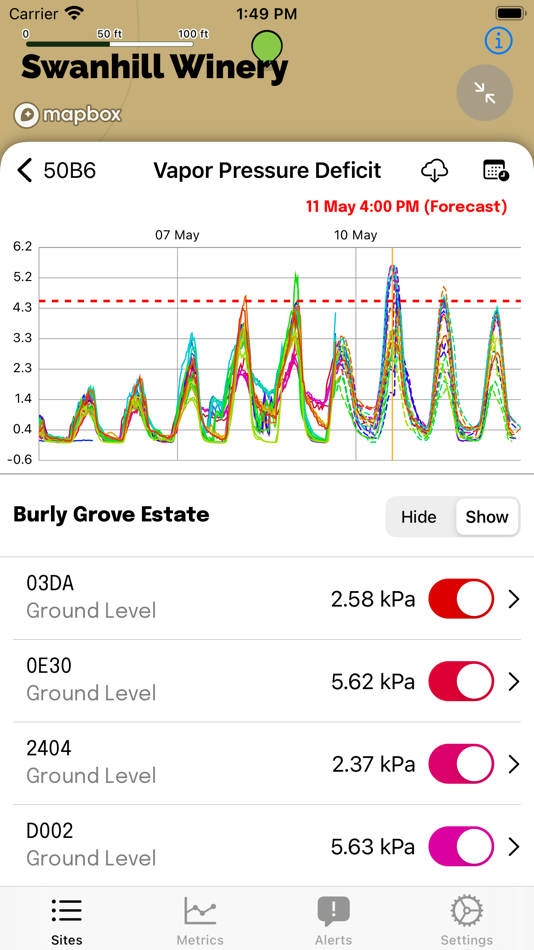Select Hide for Burly Grove Estate

point(419,517)
